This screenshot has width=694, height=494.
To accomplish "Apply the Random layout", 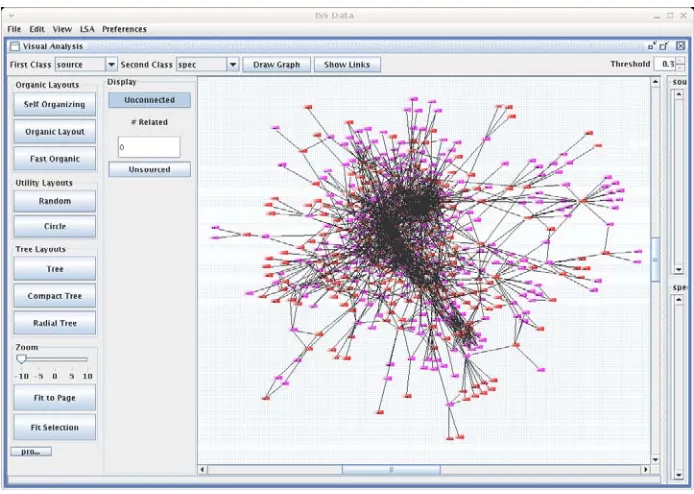I will (x=54, y=201).
